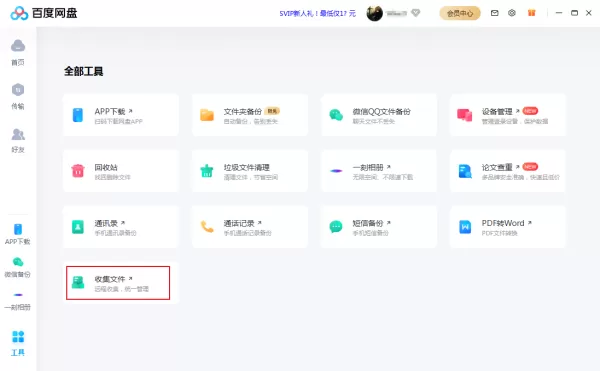Open the 通话记录 tool title
Viewport: 600px width, 371px height.
pos(239,223)
